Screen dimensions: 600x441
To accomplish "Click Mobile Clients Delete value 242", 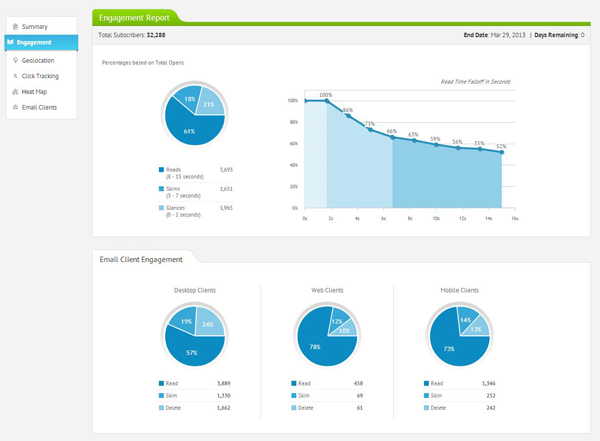I will (x=491, y=408).
